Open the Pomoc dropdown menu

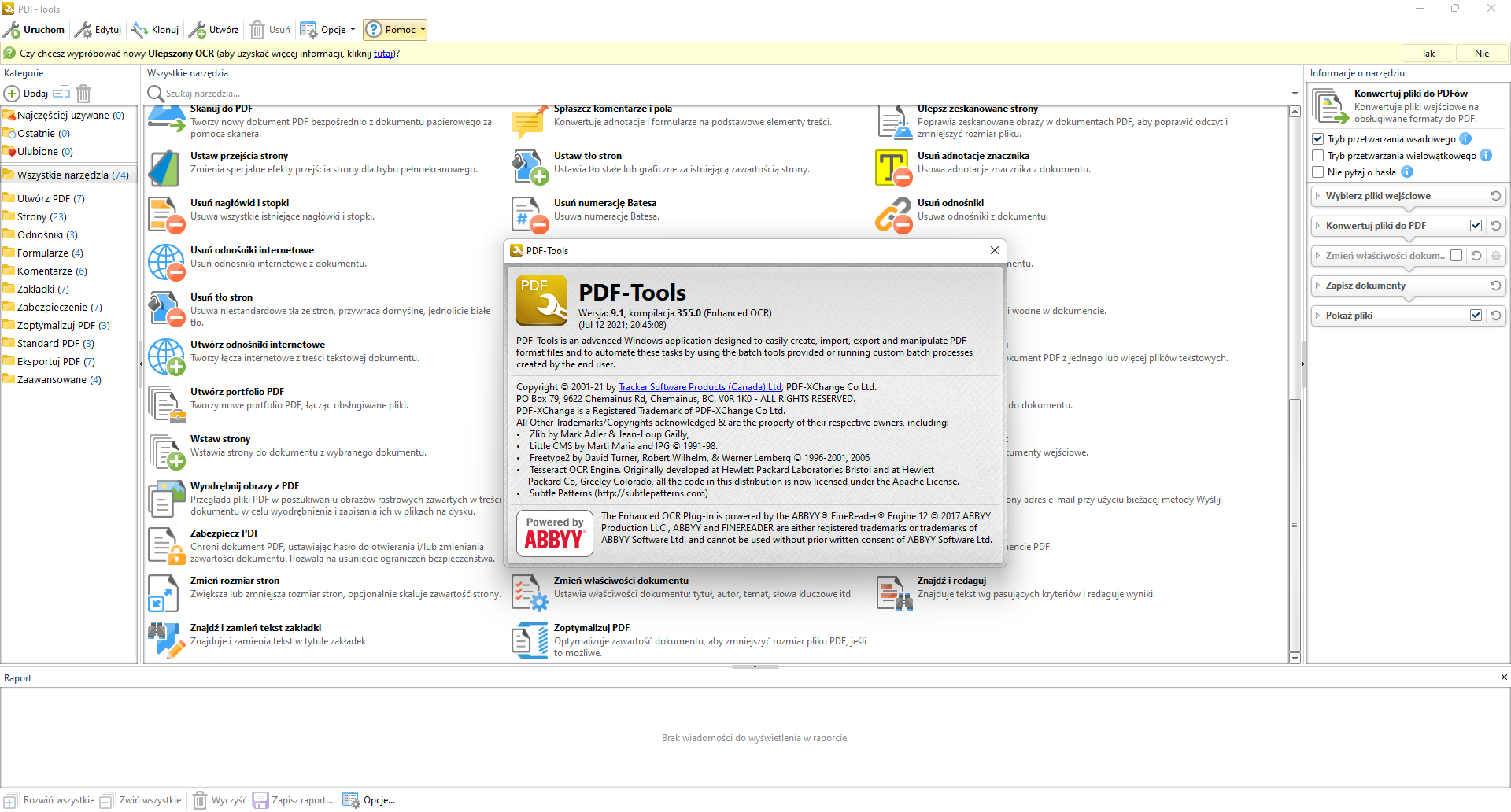point(395,30)
